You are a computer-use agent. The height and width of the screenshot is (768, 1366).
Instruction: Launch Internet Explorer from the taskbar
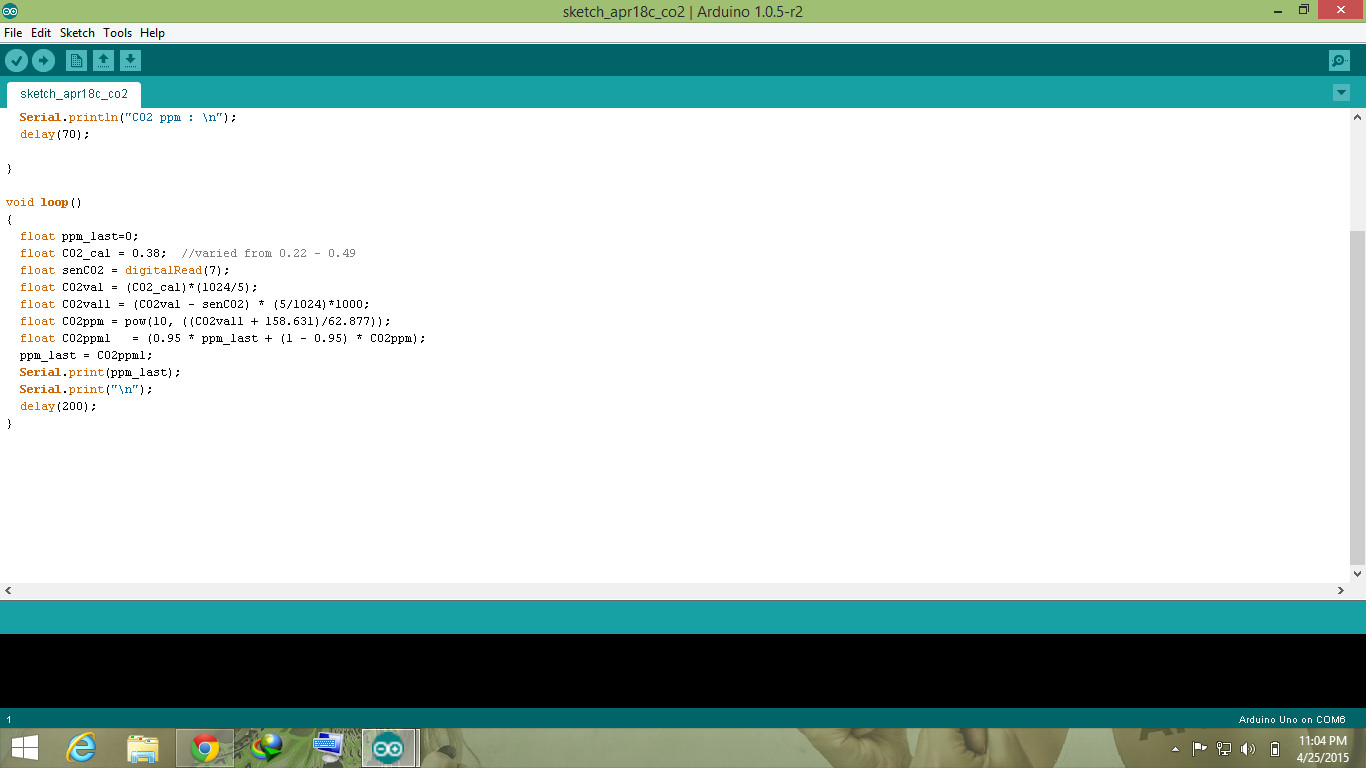(81, 748)
